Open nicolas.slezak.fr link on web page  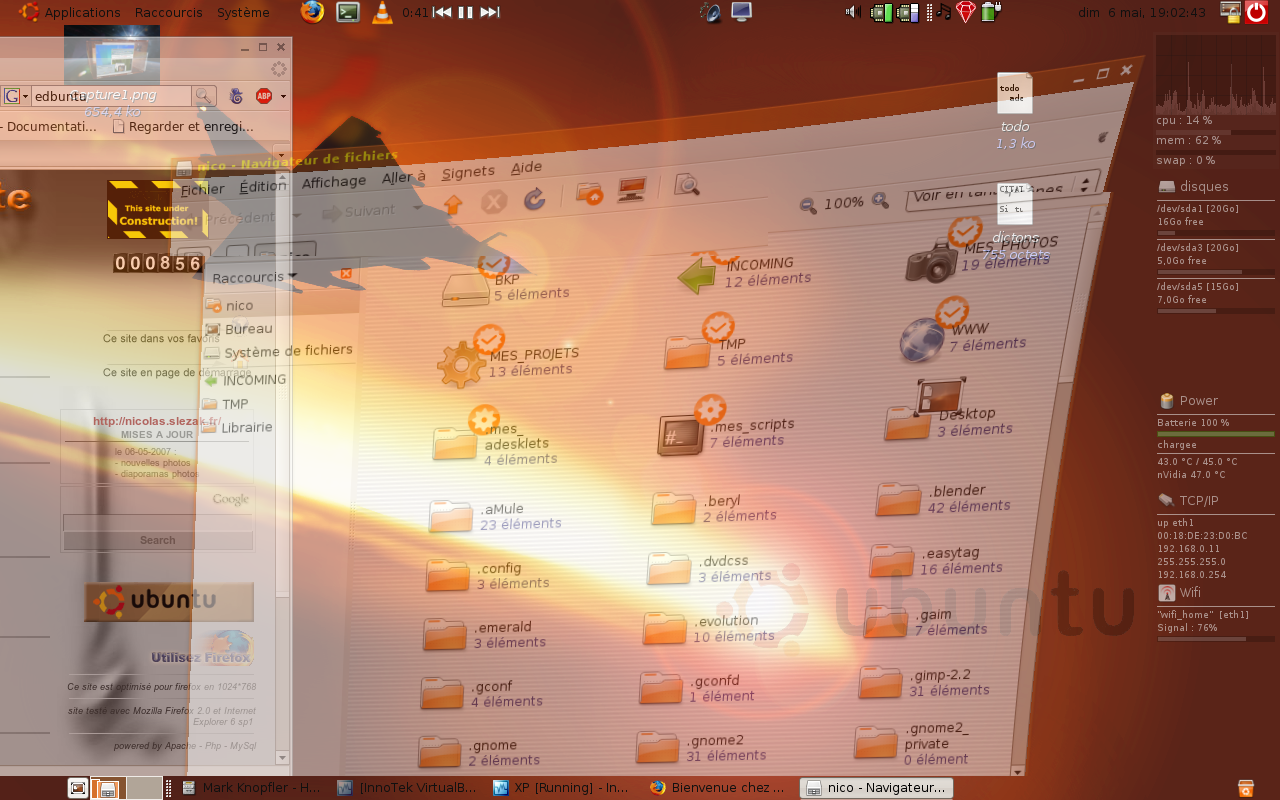tap(156, 422)
